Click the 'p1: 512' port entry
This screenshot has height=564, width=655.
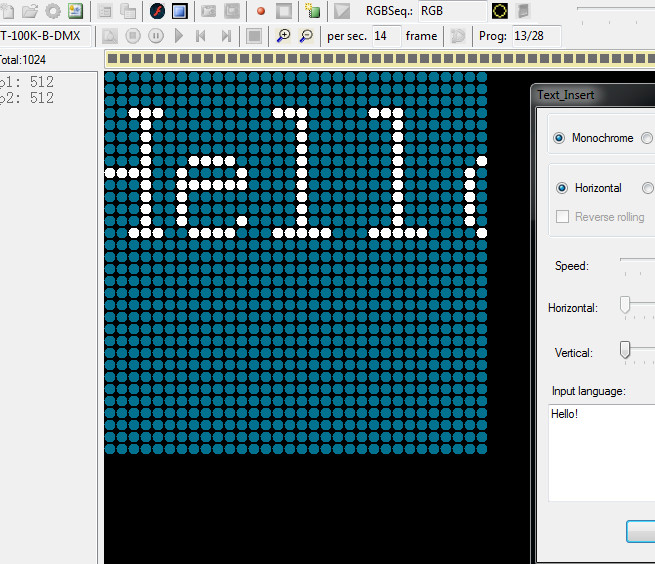pos(27,81)
